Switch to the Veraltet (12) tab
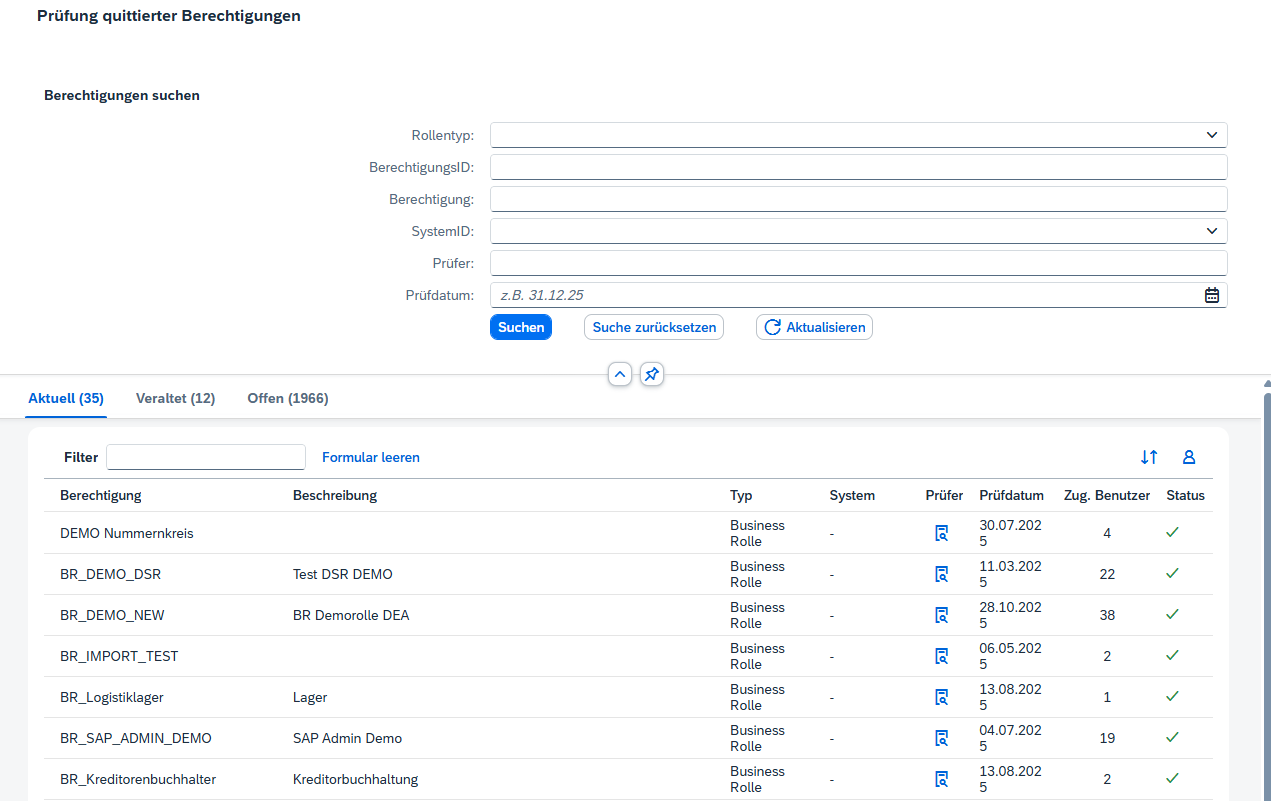 click(x=175, y=398)
